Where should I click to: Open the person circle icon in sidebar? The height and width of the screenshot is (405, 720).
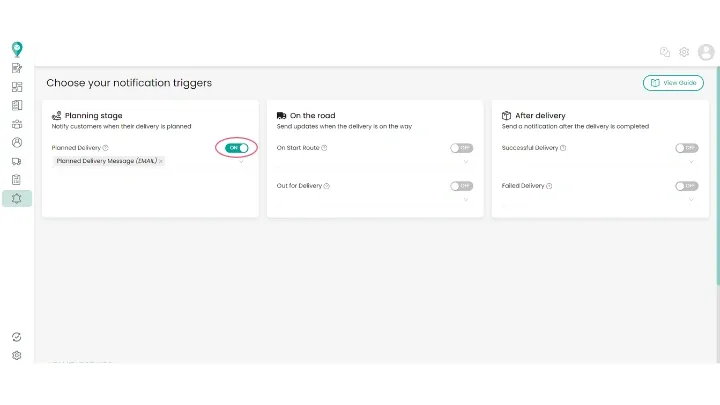pyautogui.click(x=17, y=143)
